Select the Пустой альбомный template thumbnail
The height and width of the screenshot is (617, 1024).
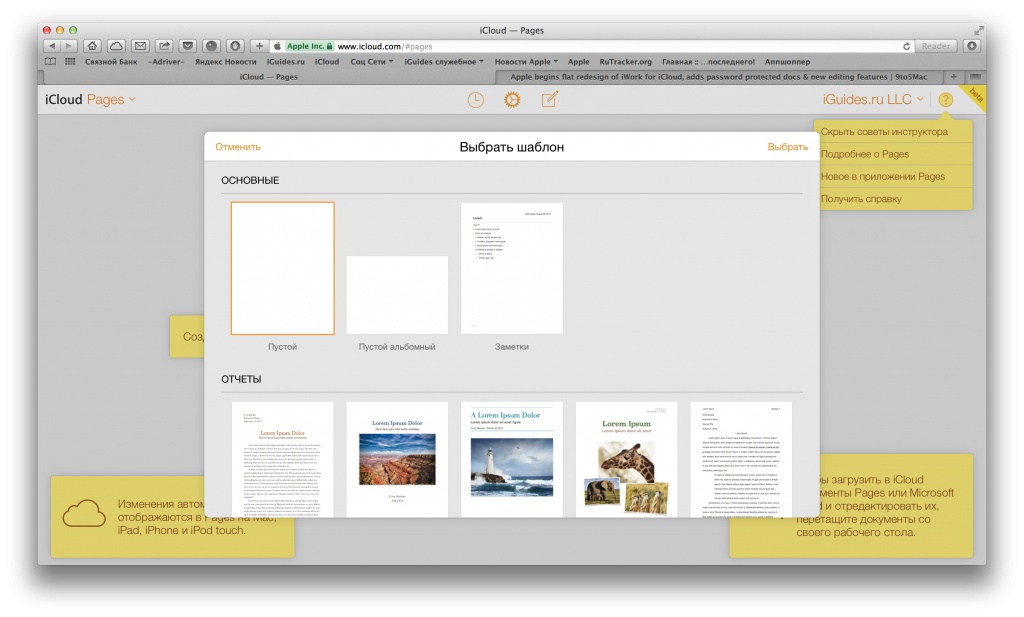397,294
